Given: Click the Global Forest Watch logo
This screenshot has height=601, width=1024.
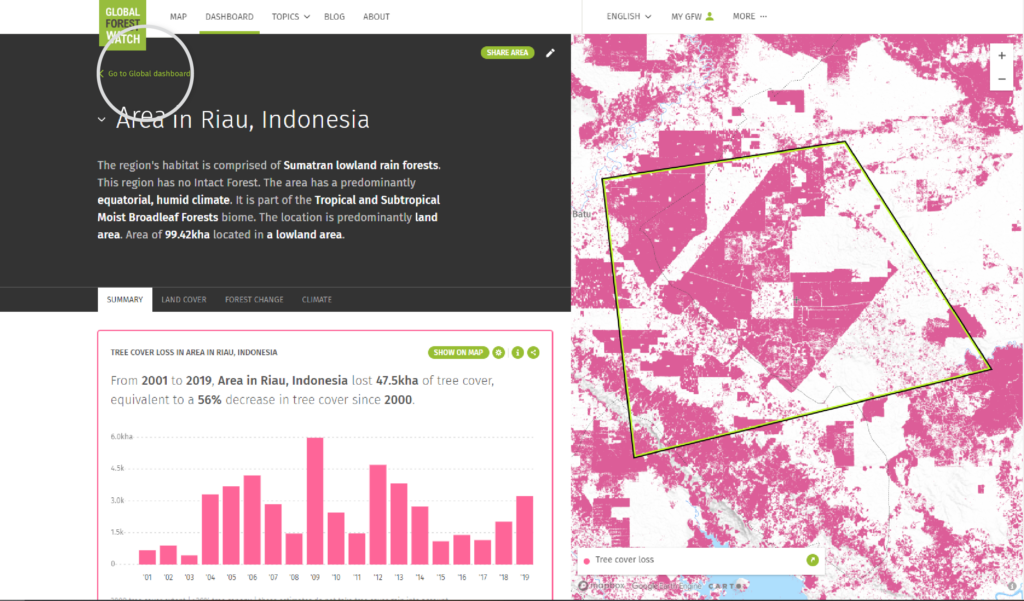Looking at the screenshot, I should click(122, 24).
